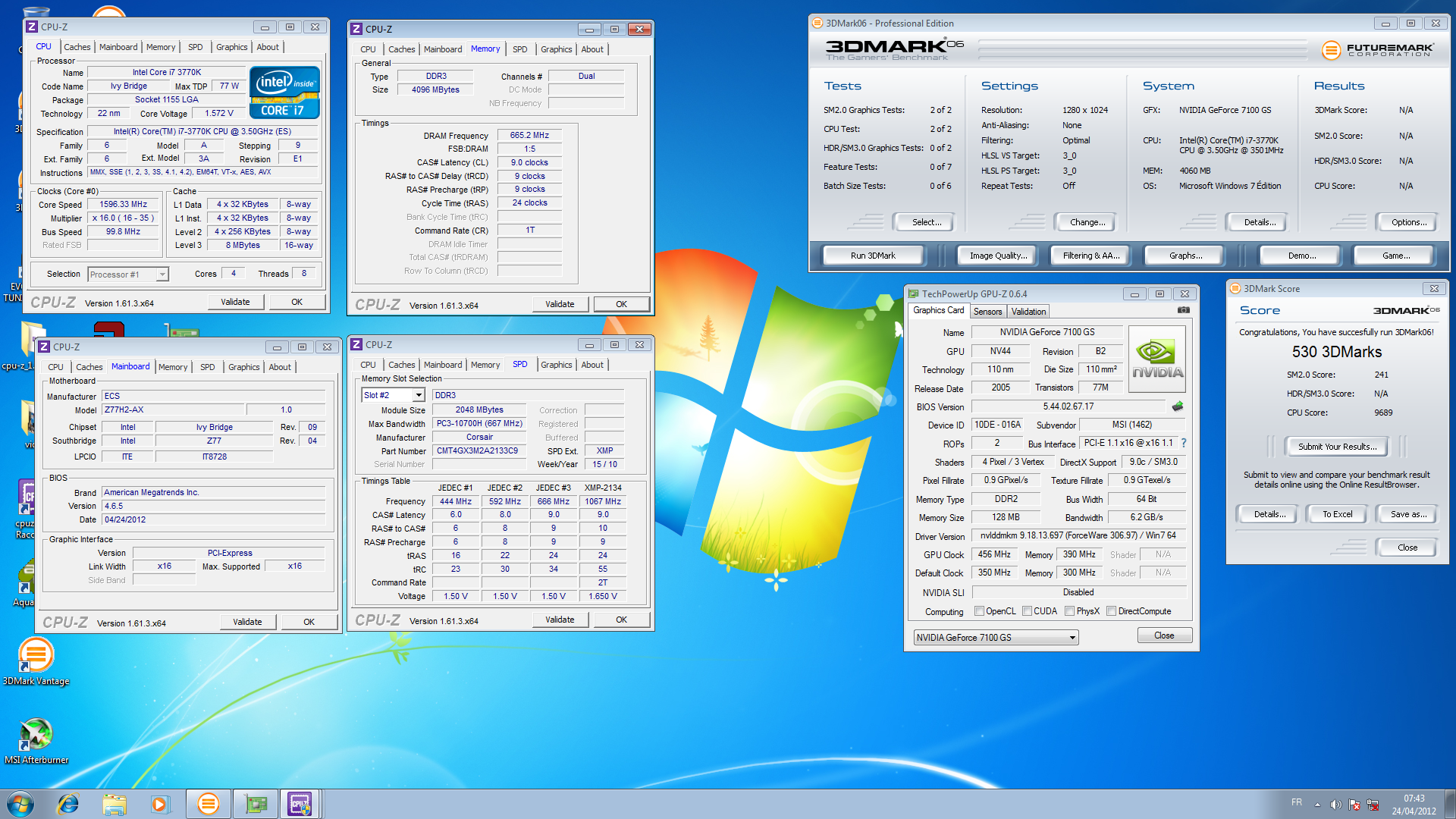
Task: Open the Windows Start menu orb
Action: point(20,804)
